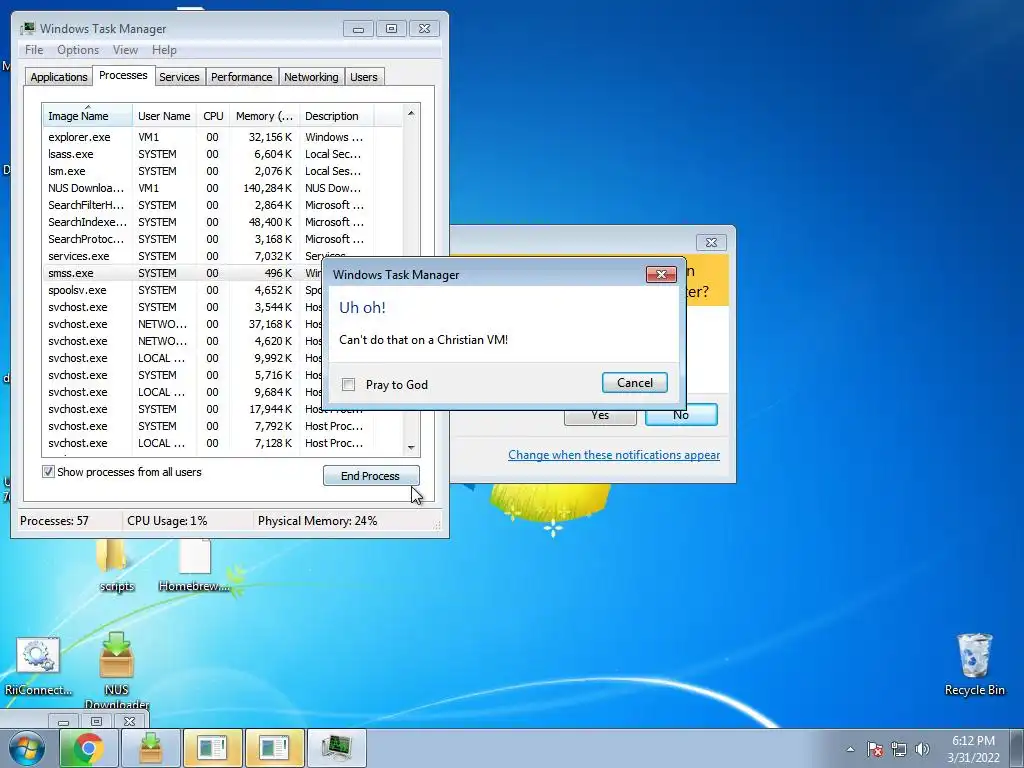Image resolution: width=1024 pixels, height=768 pixels.
Task: Sort by User Name column header
Action: click(x=164, y=116)
